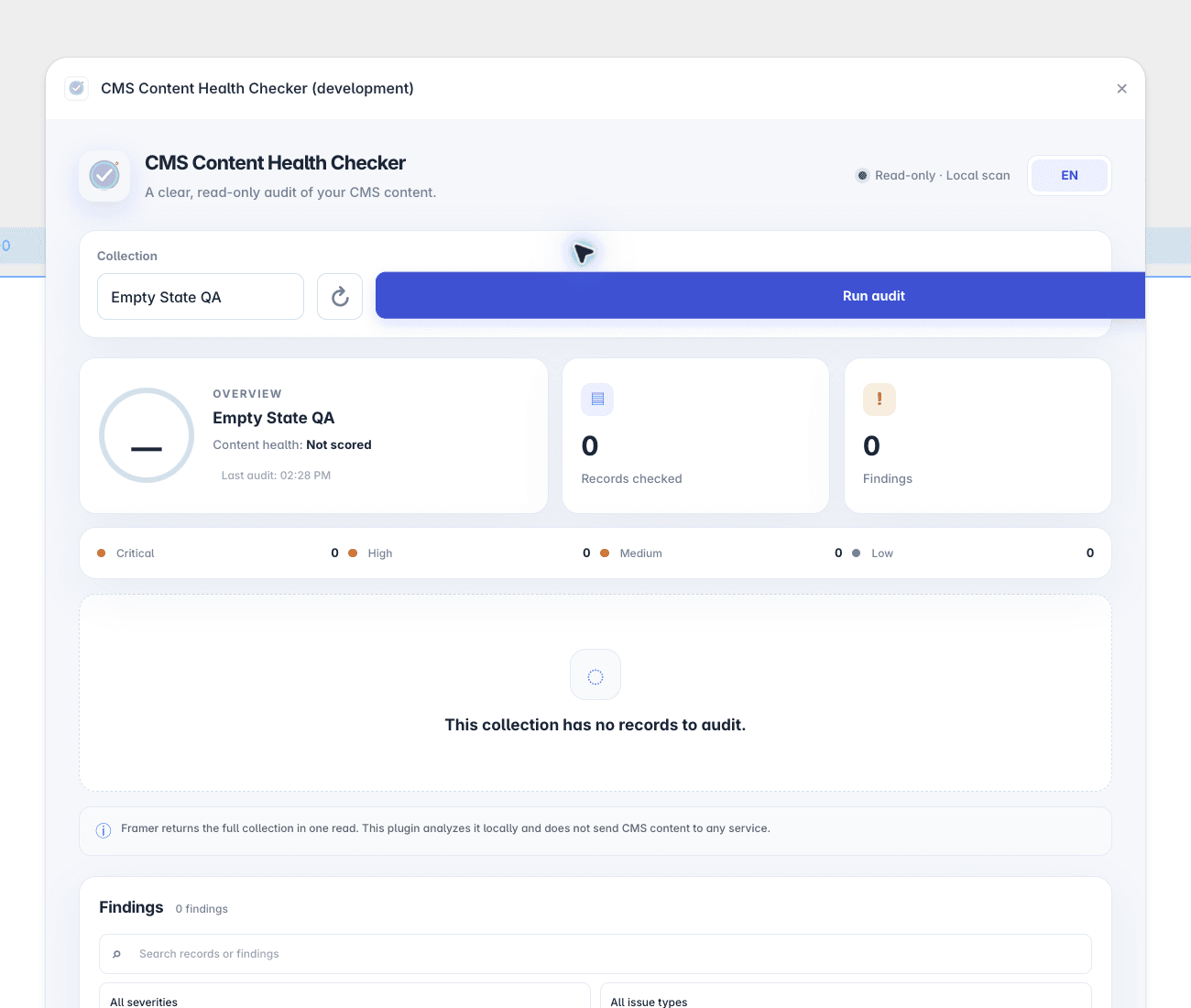This screenshot has width=1191, height=1008.
Task: Click the Critical severity count
Action: [x=334, y=553]
